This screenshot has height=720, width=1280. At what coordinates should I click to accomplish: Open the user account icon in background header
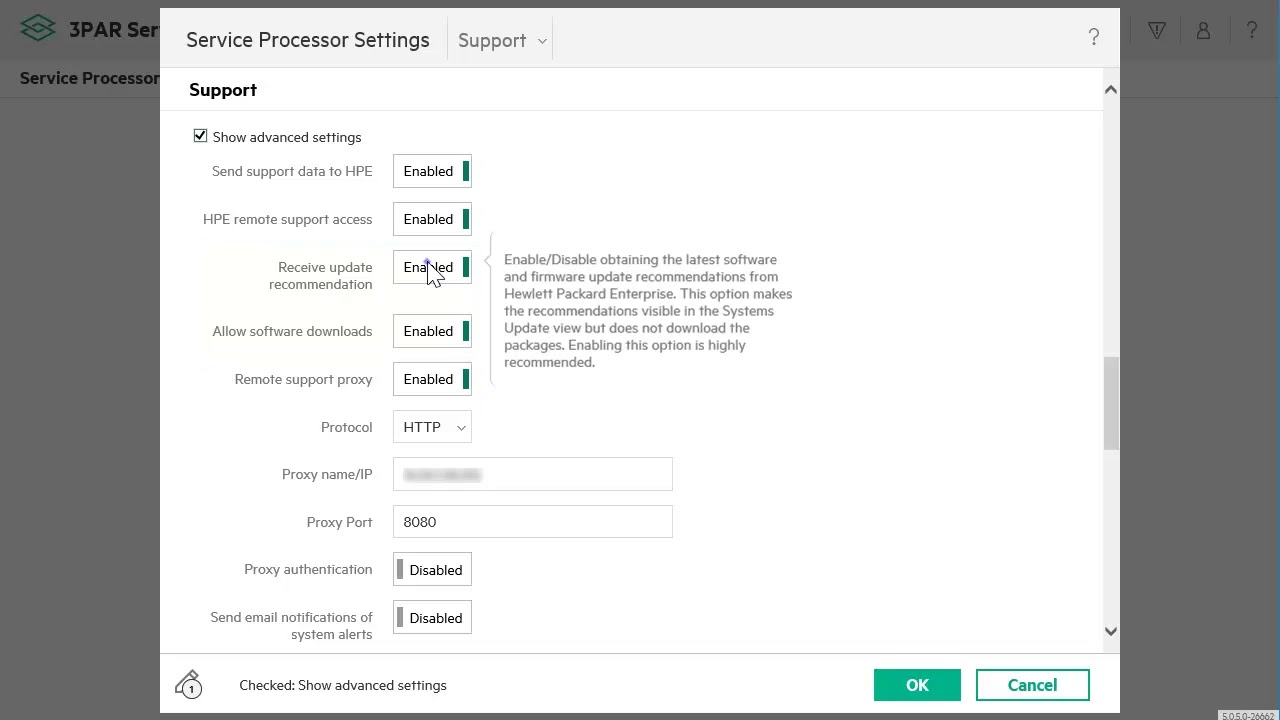point(1204,31)
